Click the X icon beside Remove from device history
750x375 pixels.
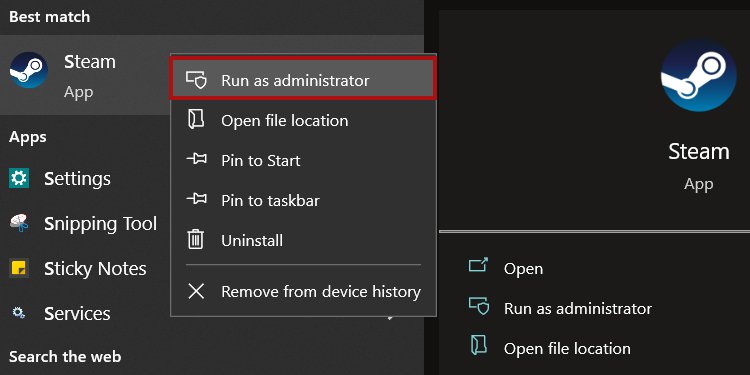pyautogui.click(x=196, y=291)
